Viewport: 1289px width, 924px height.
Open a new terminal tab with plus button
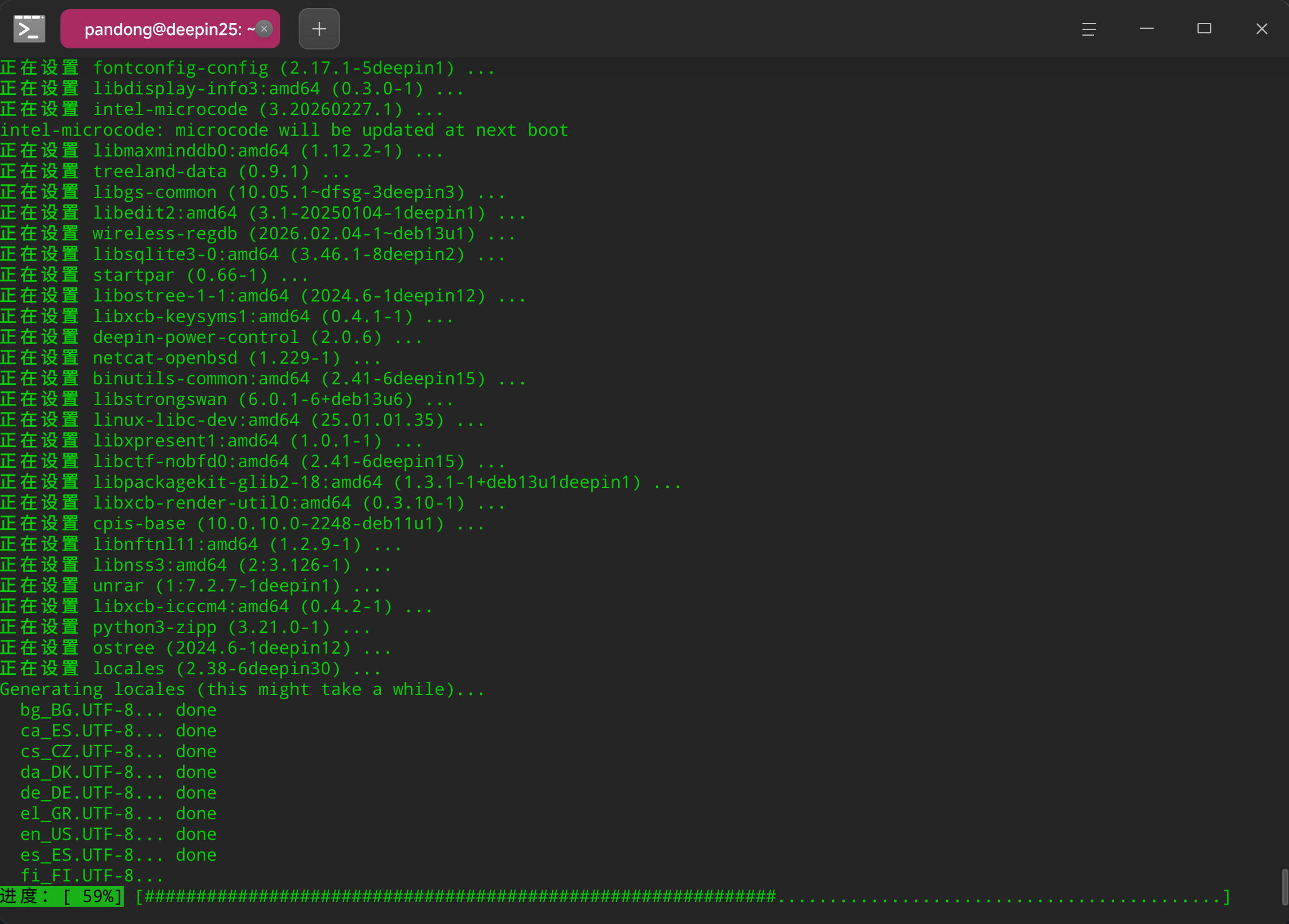[x=319, y=29]
